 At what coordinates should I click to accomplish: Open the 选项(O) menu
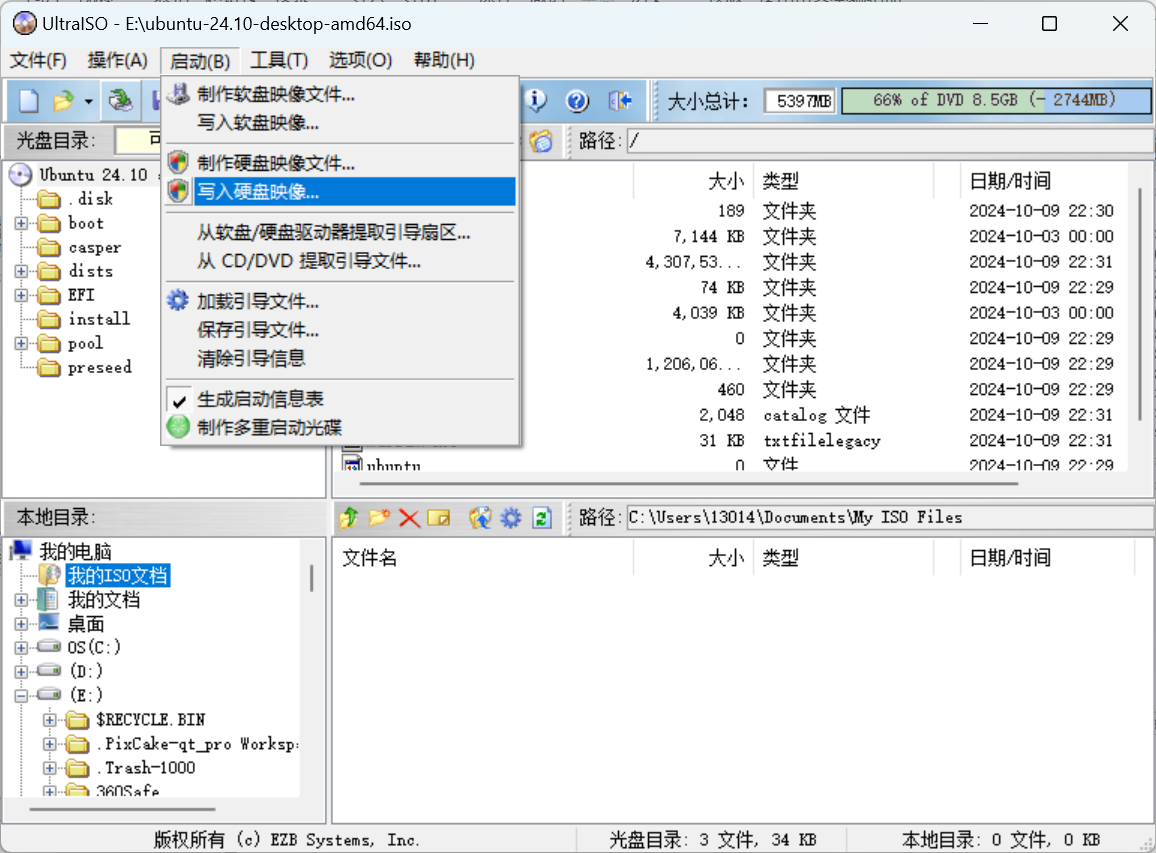point(361,60)
